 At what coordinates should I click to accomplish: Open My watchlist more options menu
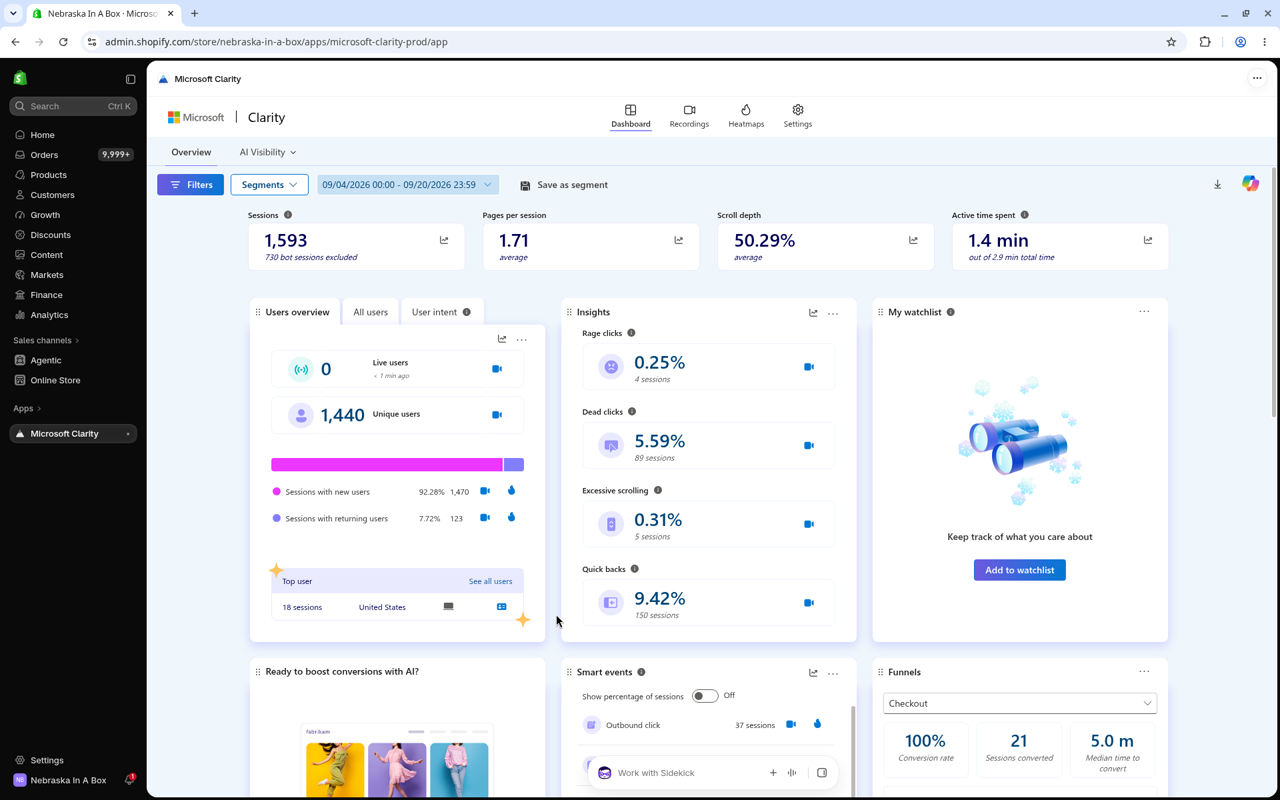pyautogui.click(x=1144, y=312)
